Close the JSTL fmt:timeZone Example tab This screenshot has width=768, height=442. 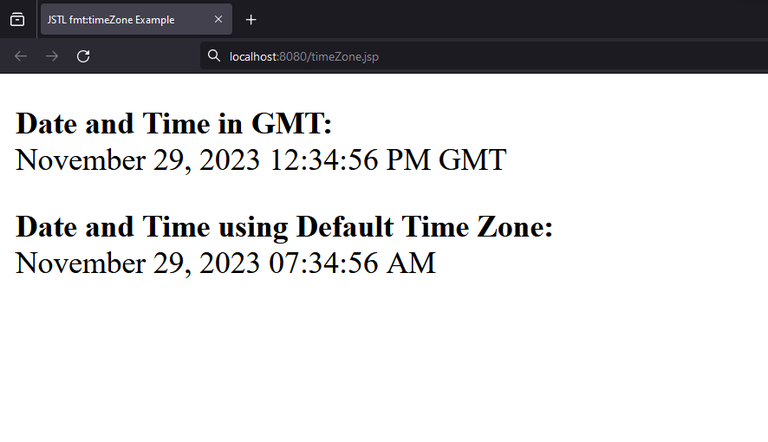click(x=218, y=19)
